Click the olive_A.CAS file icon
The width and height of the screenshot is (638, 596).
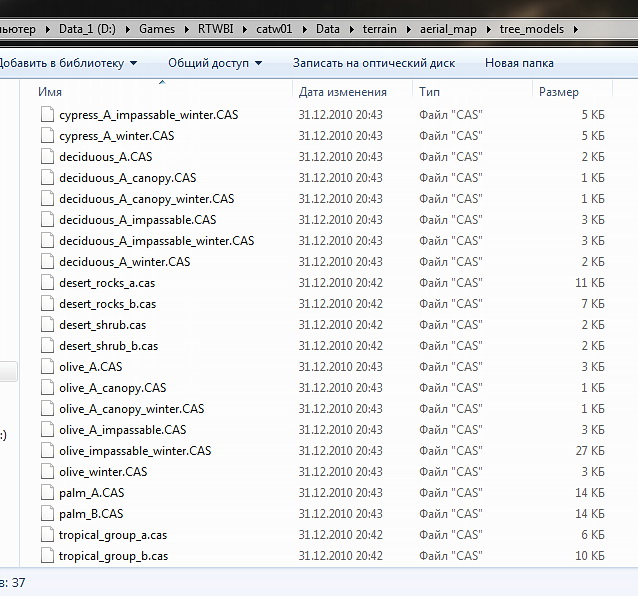[x=47, y=367]
